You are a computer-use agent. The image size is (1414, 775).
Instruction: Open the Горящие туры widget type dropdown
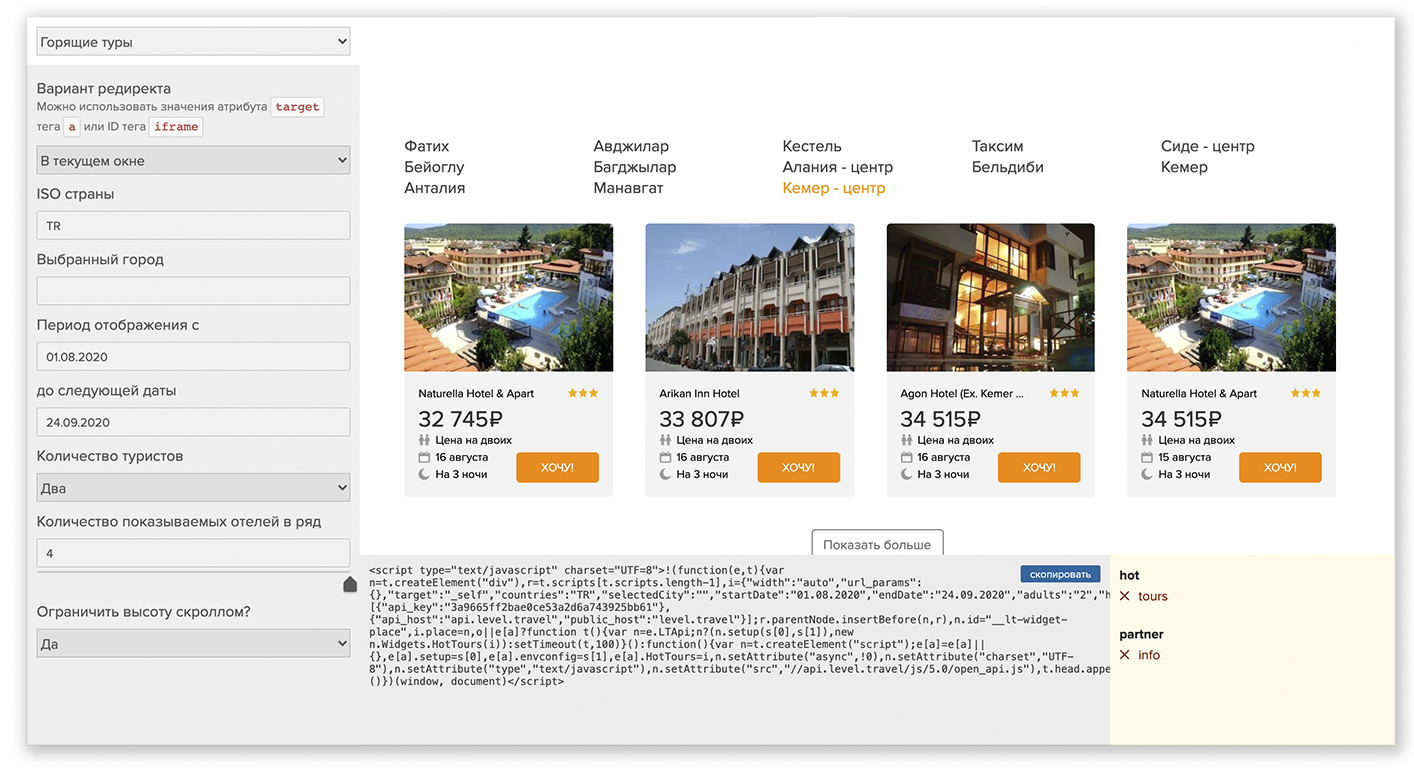193,42
